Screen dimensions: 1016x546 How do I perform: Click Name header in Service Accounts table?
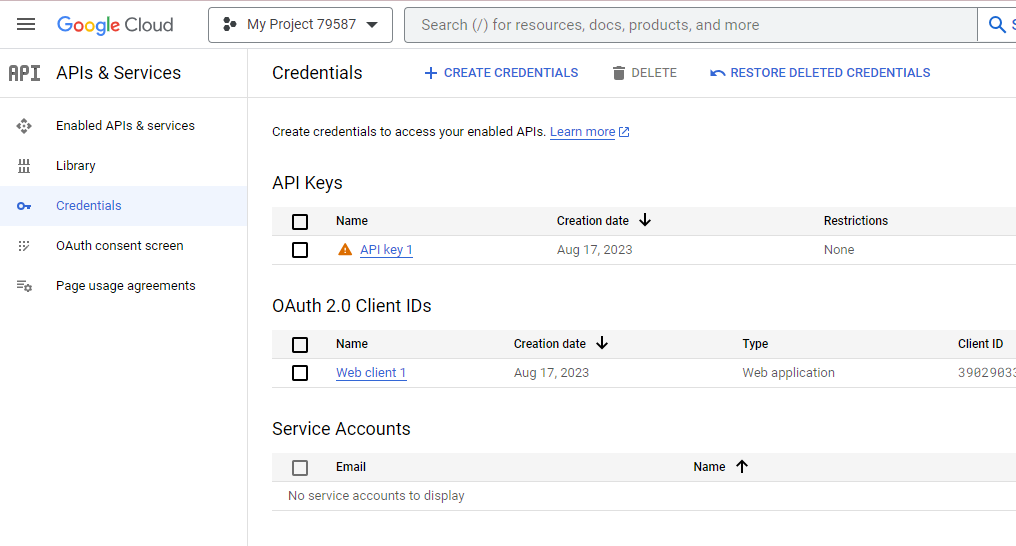[710, 467]
